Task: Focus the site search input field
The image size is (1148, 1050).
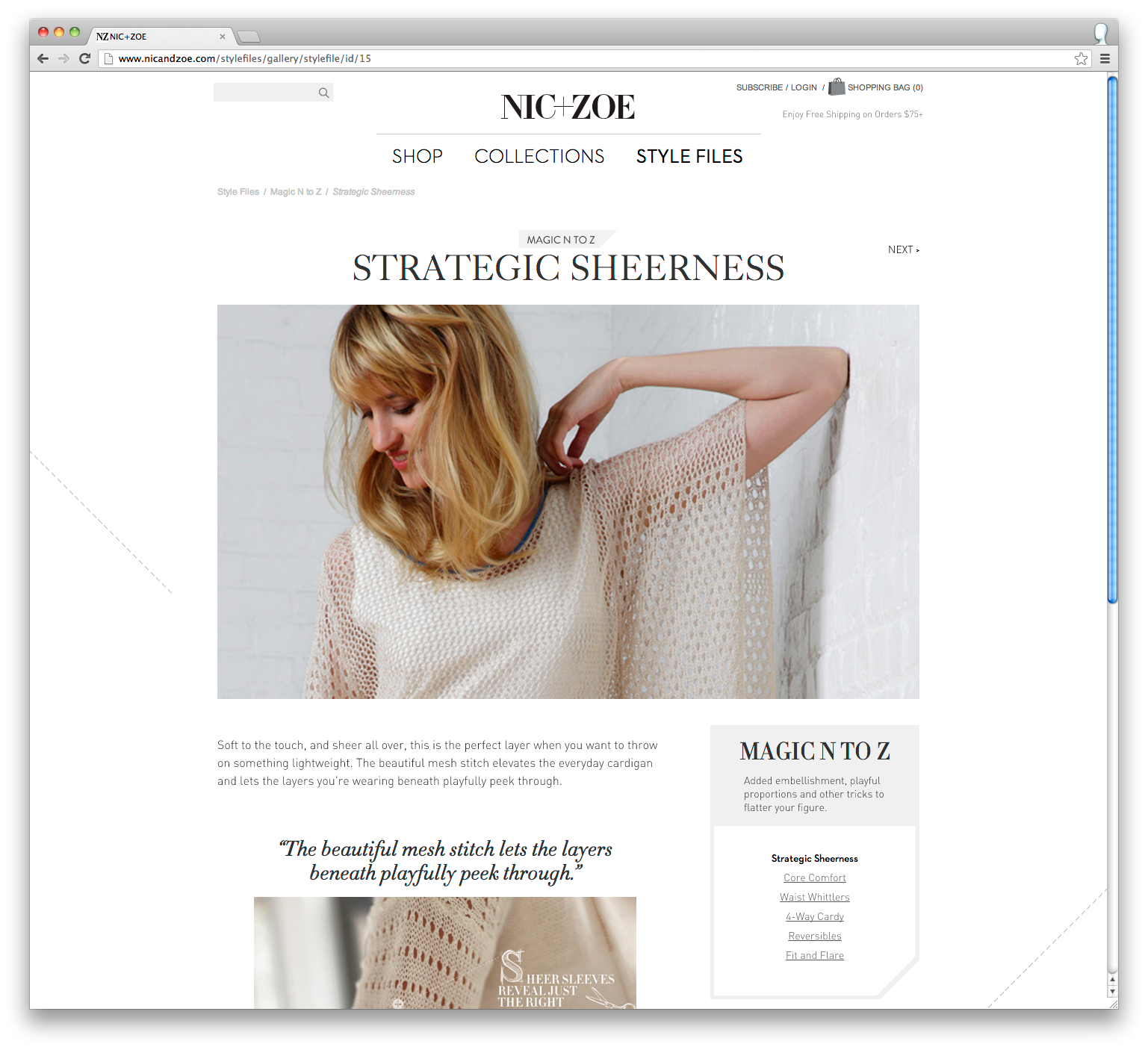Action: [x=266, y=93]
